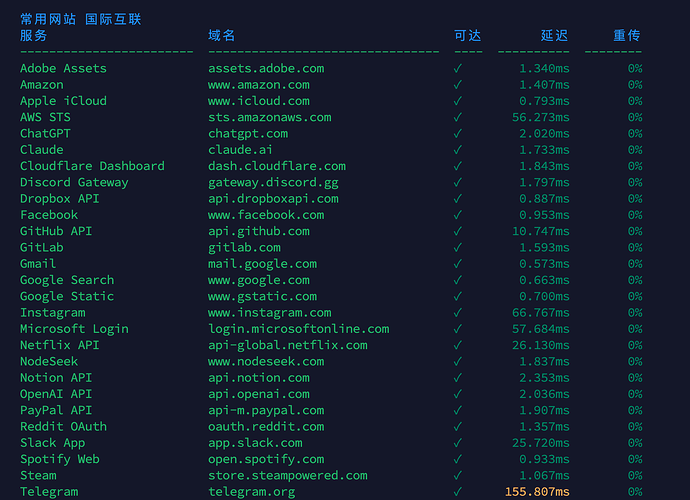Screen dimensions: 690x500
Task: Select Reddit OAuth service name
Action: click(63, 427)
